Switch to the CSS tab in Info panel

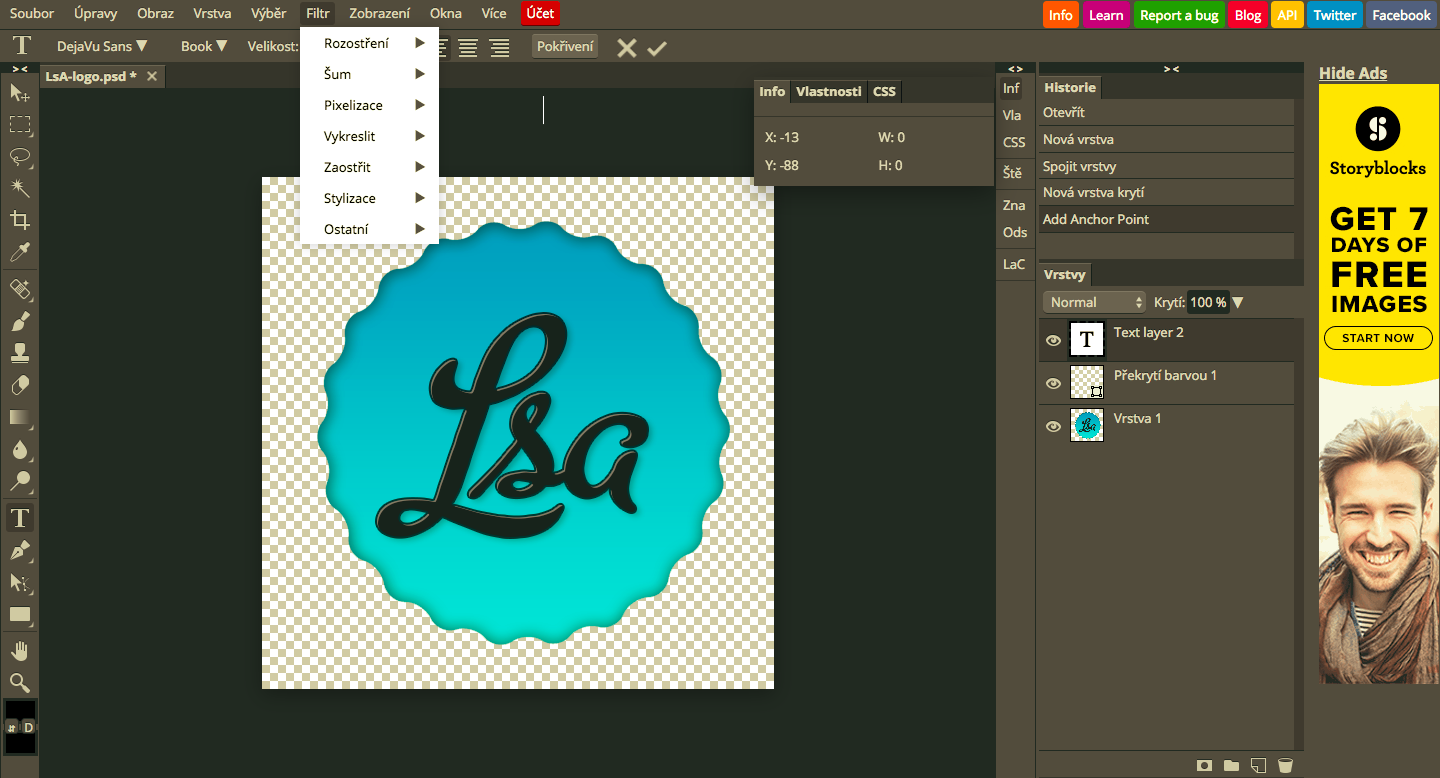coord(884,91)
